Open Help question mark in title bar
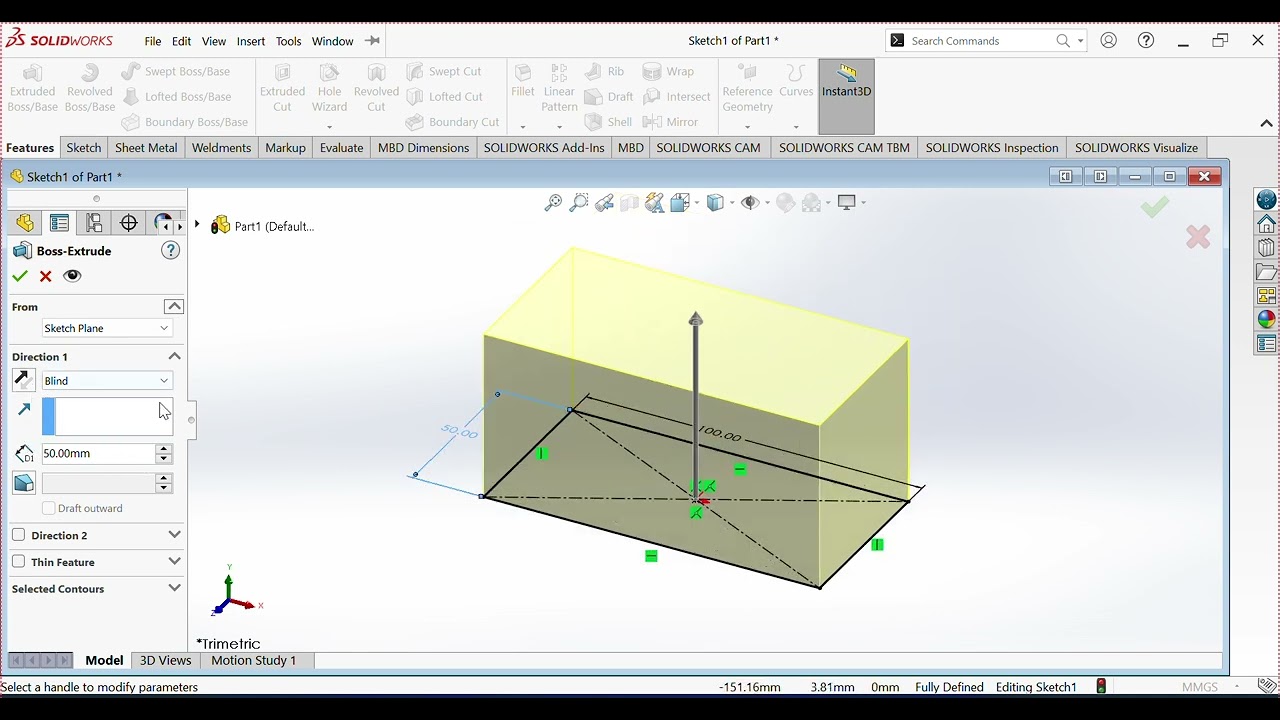1280x720 pixels. click(x=1146, y=41)
